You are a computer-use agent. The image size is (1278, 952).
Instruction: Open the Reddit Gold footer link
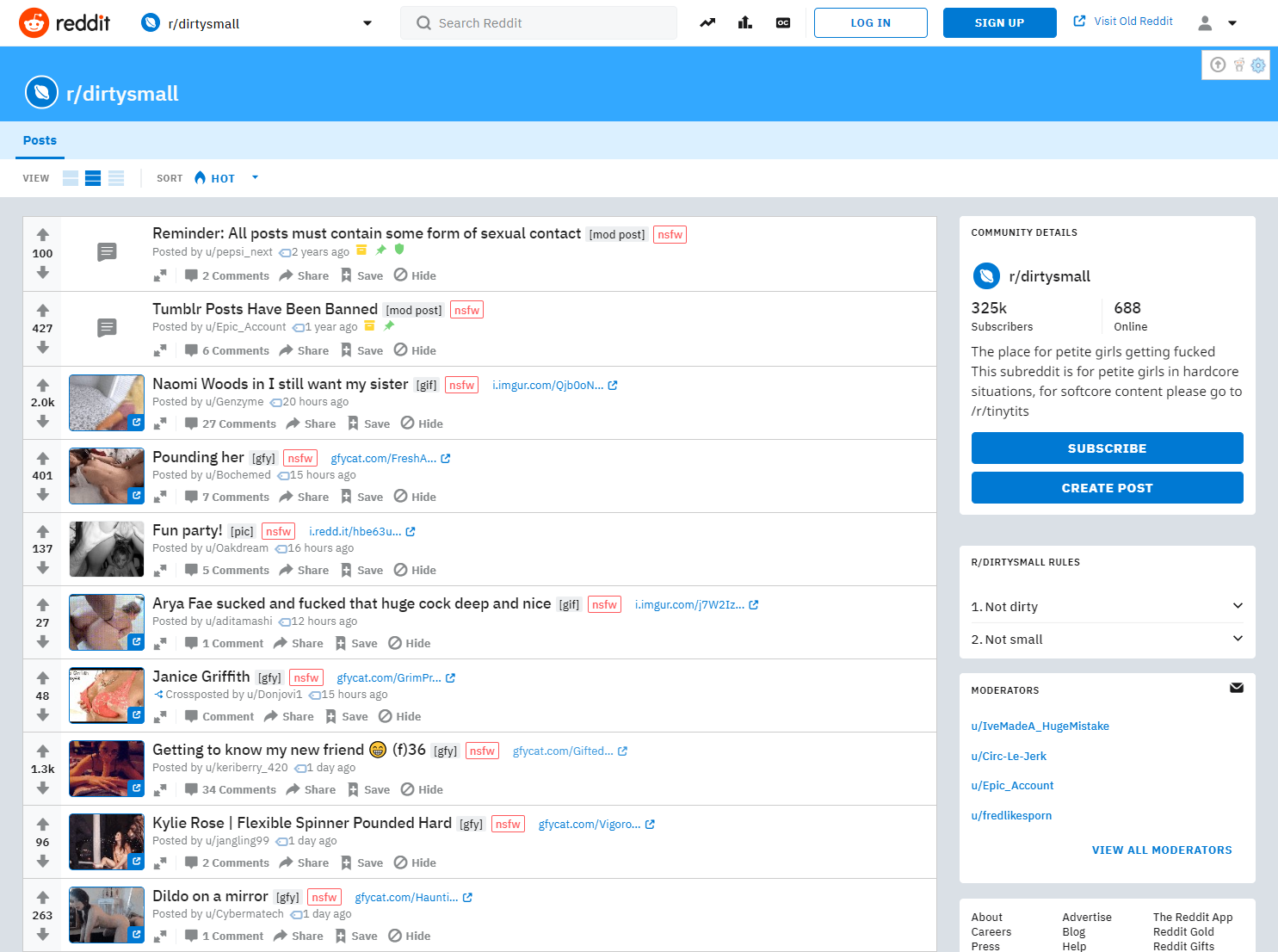pos(1183,932)
